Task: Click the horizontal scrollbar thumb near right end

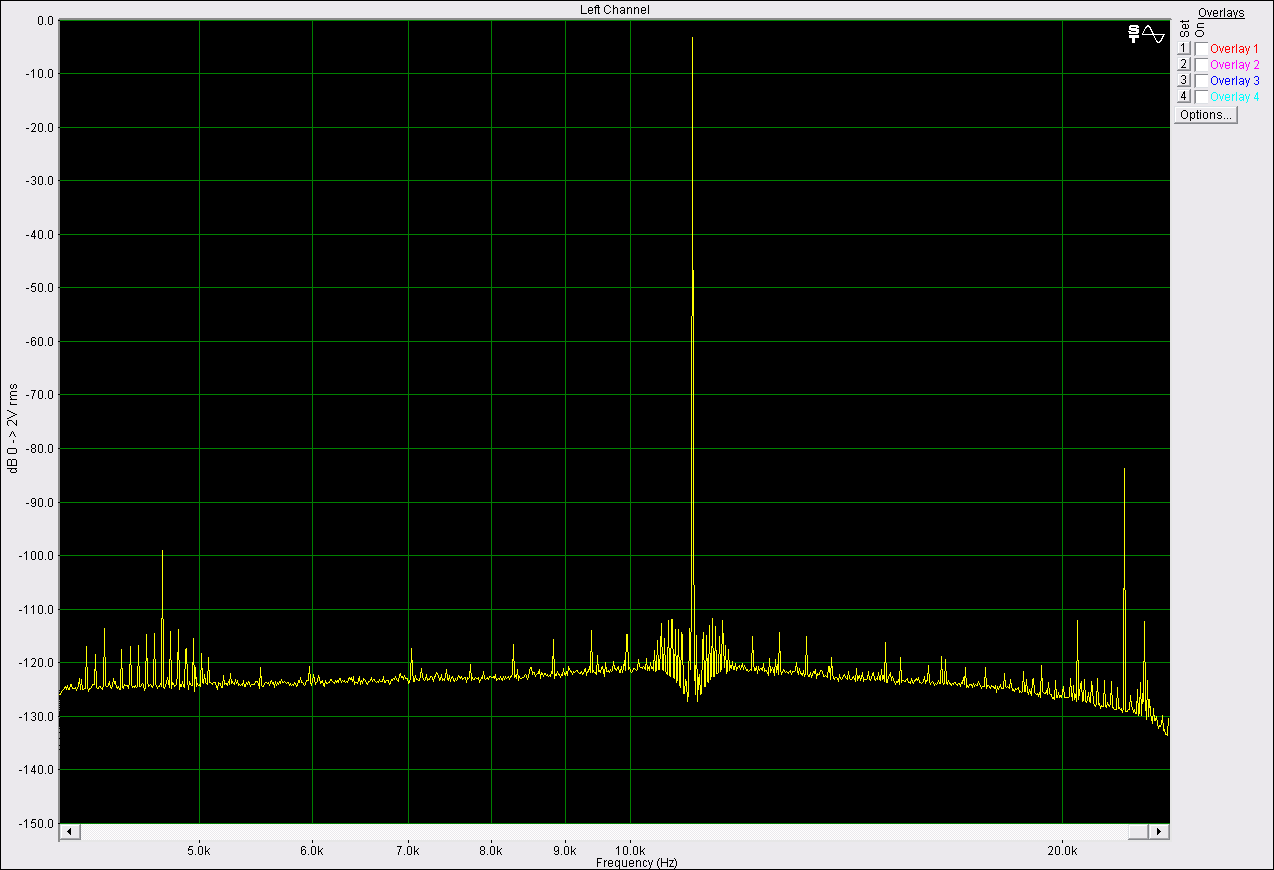Action: point(1138,831)
